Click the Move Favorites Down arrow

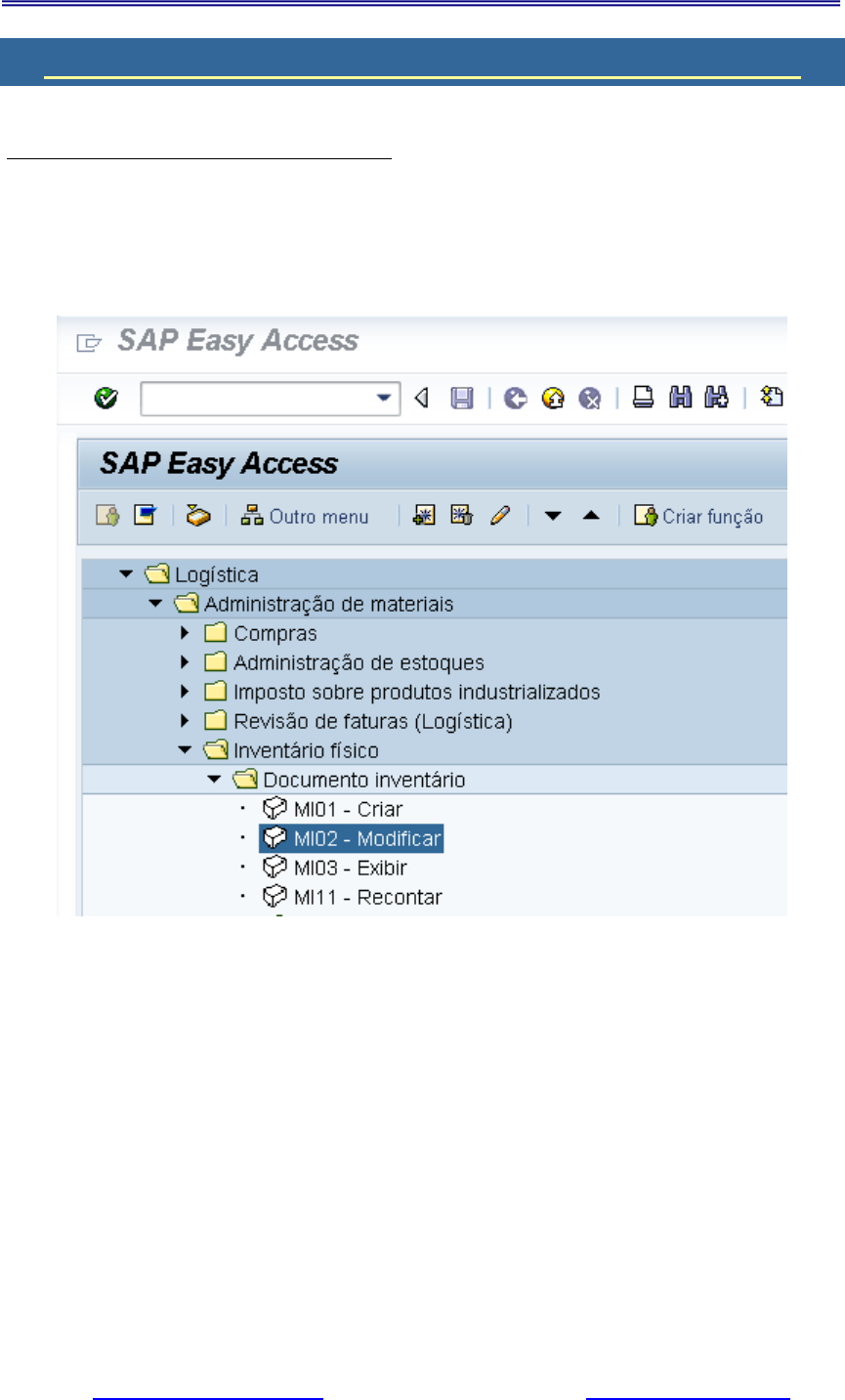pyautogui.click(x=553, y=516)
